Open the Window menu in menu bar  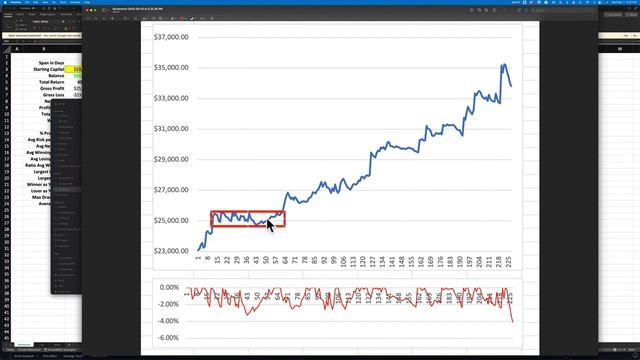[x=75, y=2]
